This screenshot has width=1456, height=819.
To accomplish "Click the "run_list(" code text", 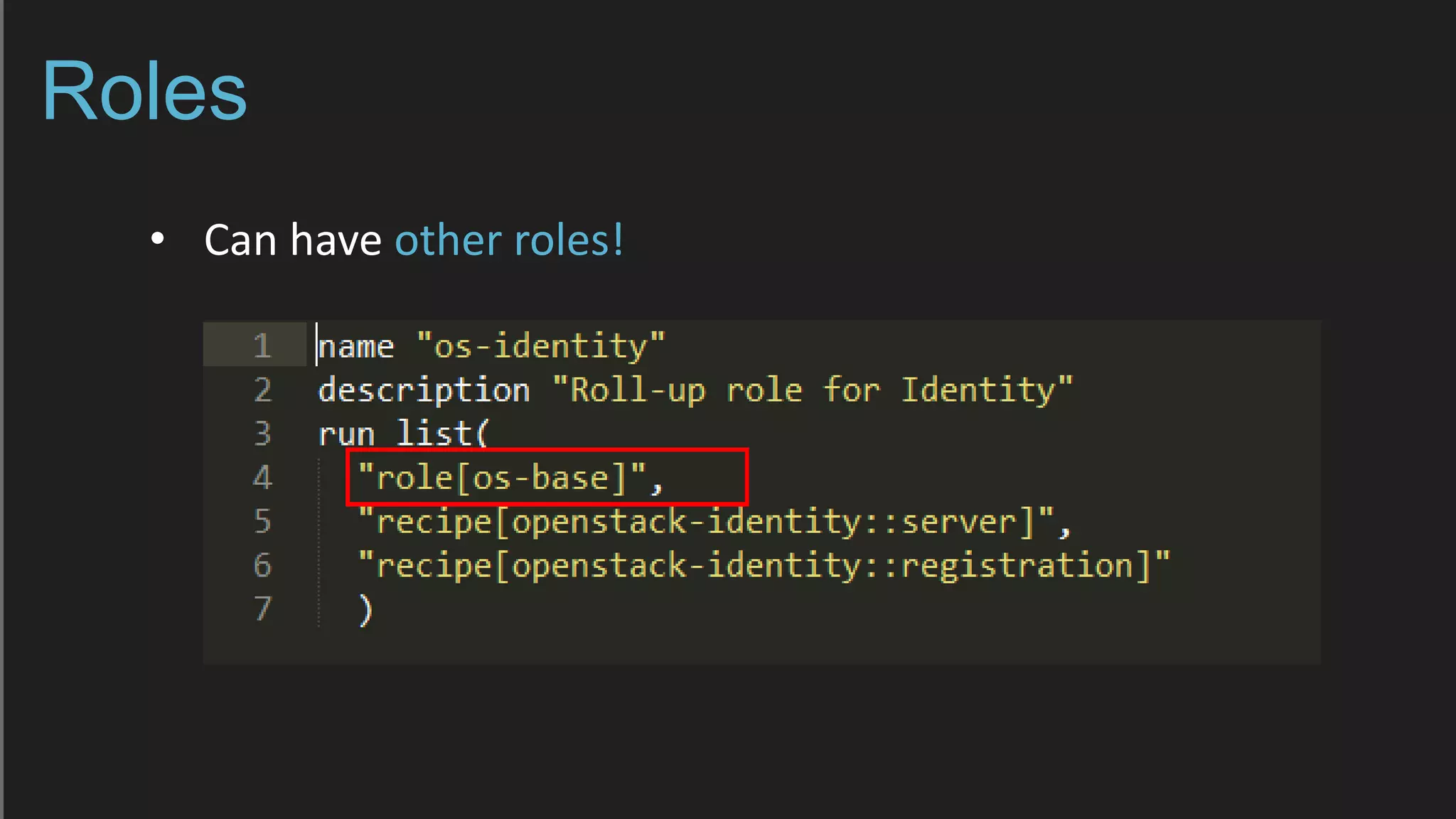I will (x=404, y=434).
